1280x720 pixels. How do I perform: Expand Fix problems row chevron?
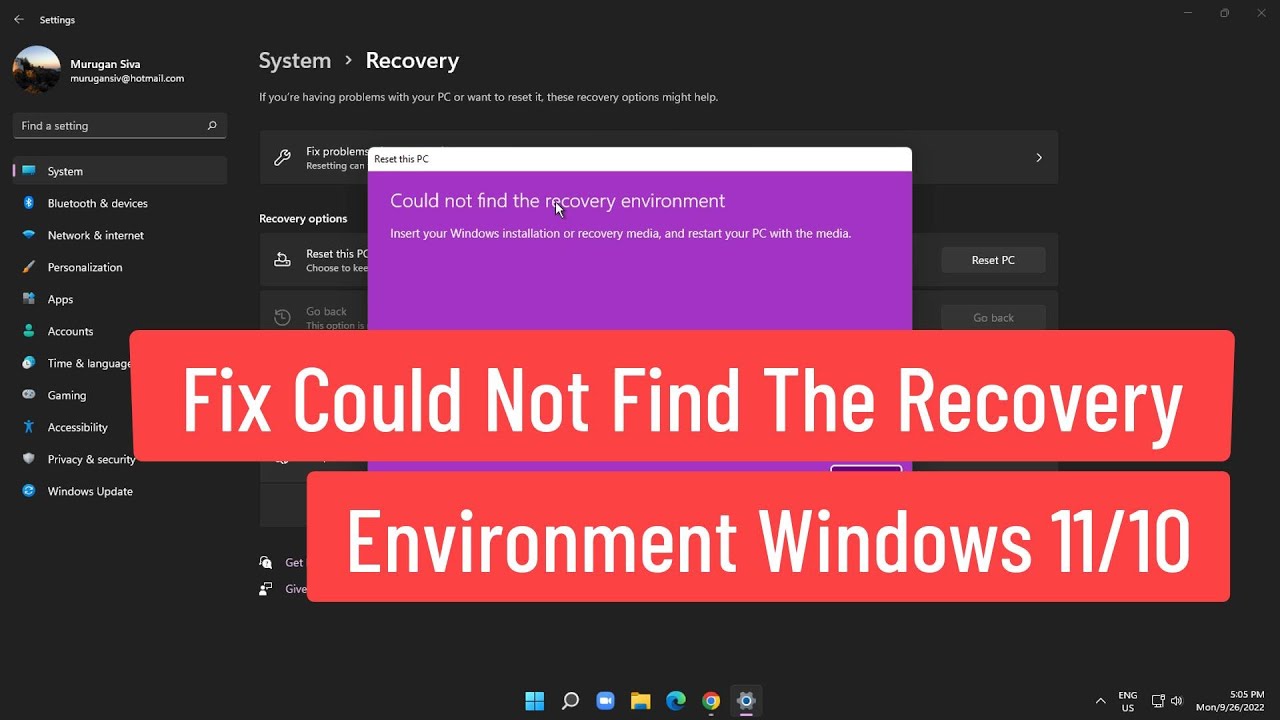1039,158
